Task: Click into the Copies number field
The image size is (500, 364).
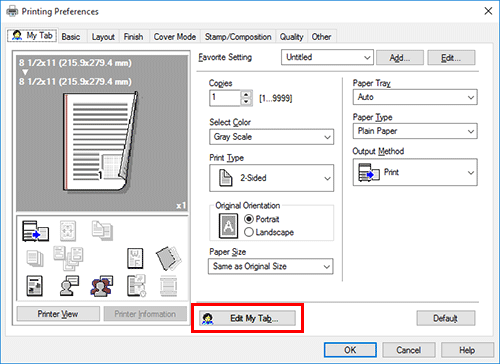Action: [225, 98]
